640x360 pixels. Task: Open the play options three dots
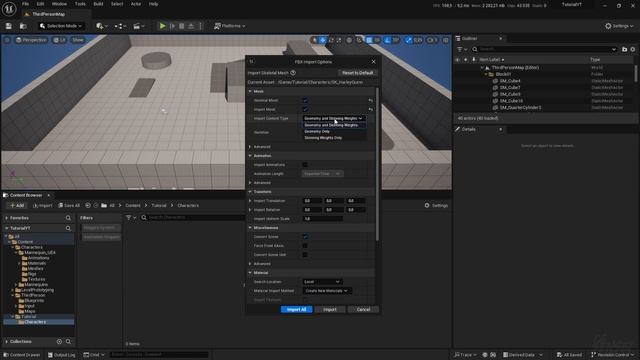pyautogui.click(x=200, y=26)
